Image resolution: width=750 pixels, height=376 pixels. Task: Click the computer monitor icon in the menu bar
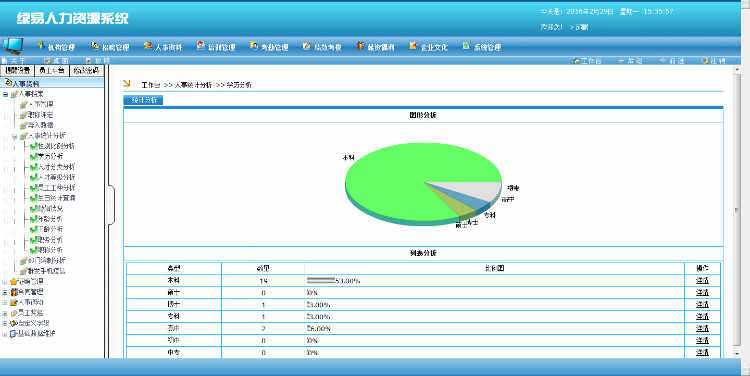click(x=12, y=46)
